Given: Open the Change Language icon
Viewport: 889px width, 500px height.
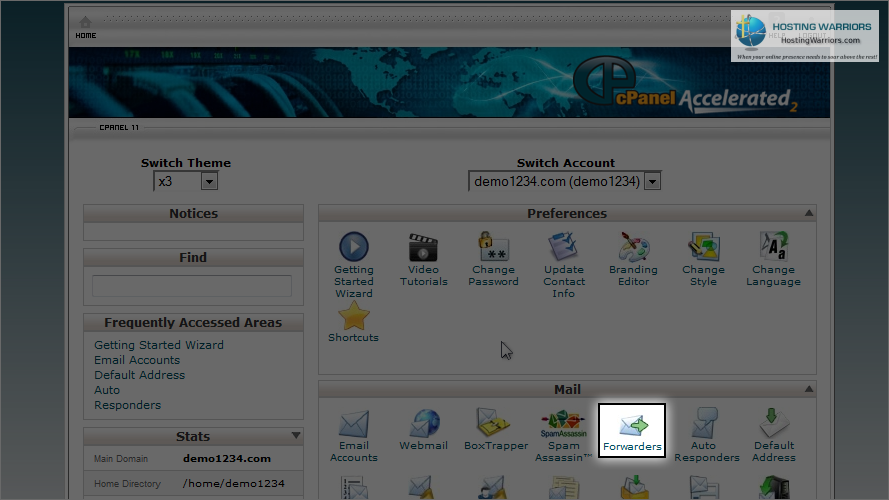Looking at the screenshot, I should (x=773, y=246).
